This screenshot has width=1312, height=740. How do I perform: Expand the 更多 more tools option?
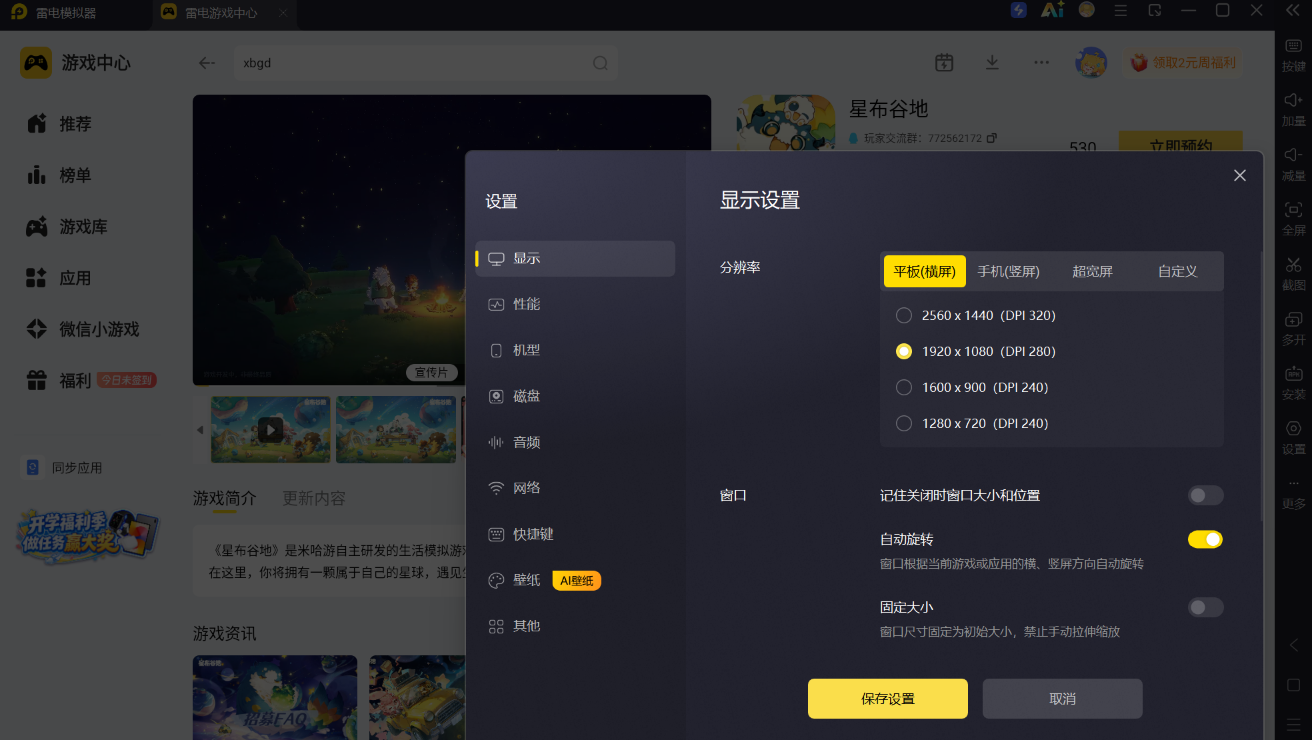click(x=1293, y=493)
